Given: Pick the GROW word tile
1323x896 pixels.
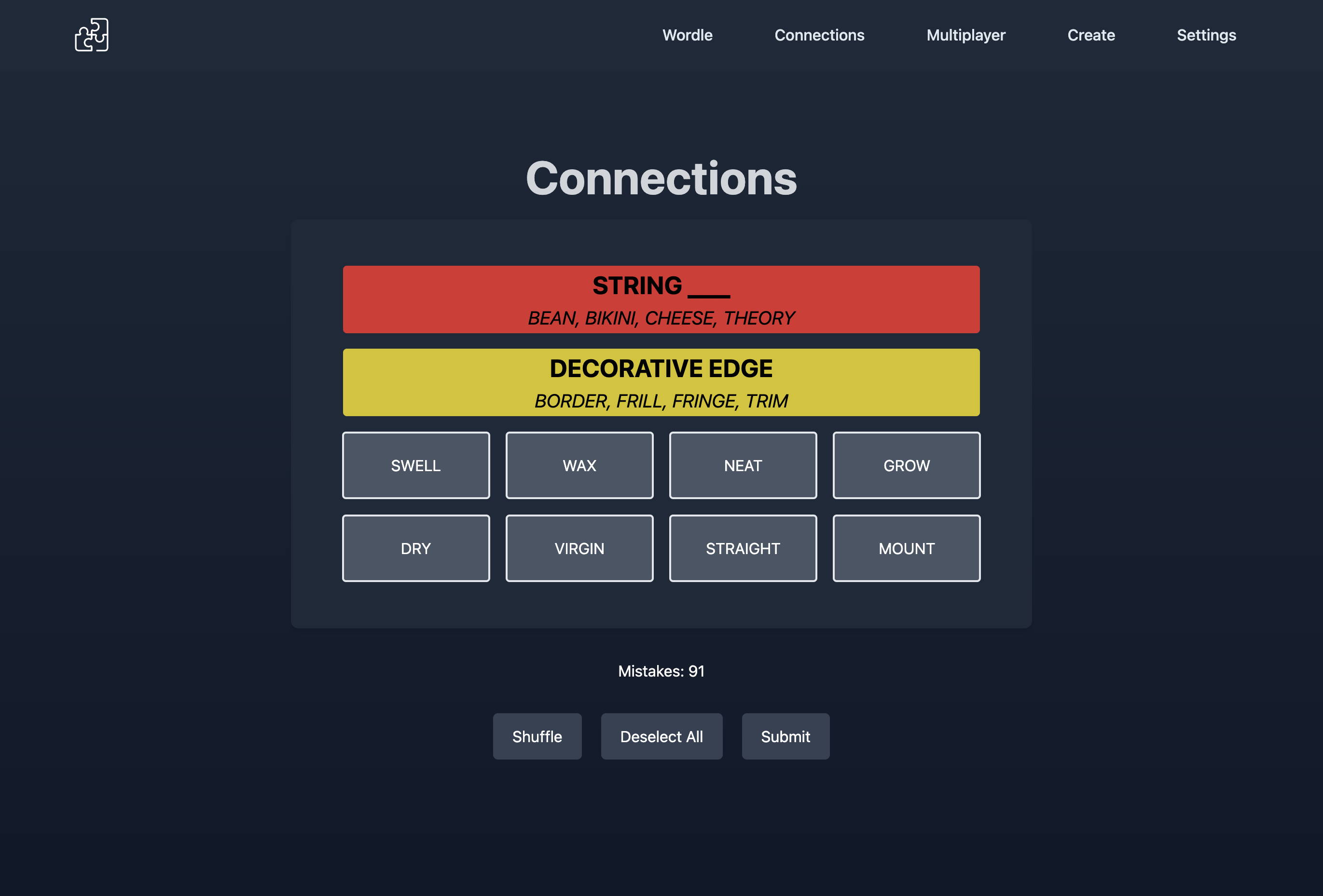Looking at the screenshot, I should (907, 465).
